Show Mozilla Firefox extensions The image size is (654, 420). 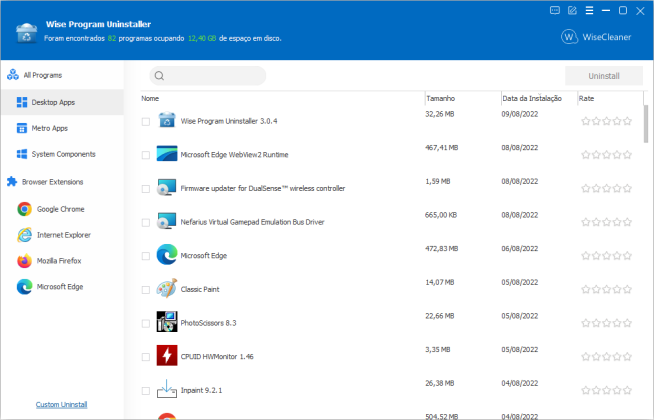[x=62, y=261]
